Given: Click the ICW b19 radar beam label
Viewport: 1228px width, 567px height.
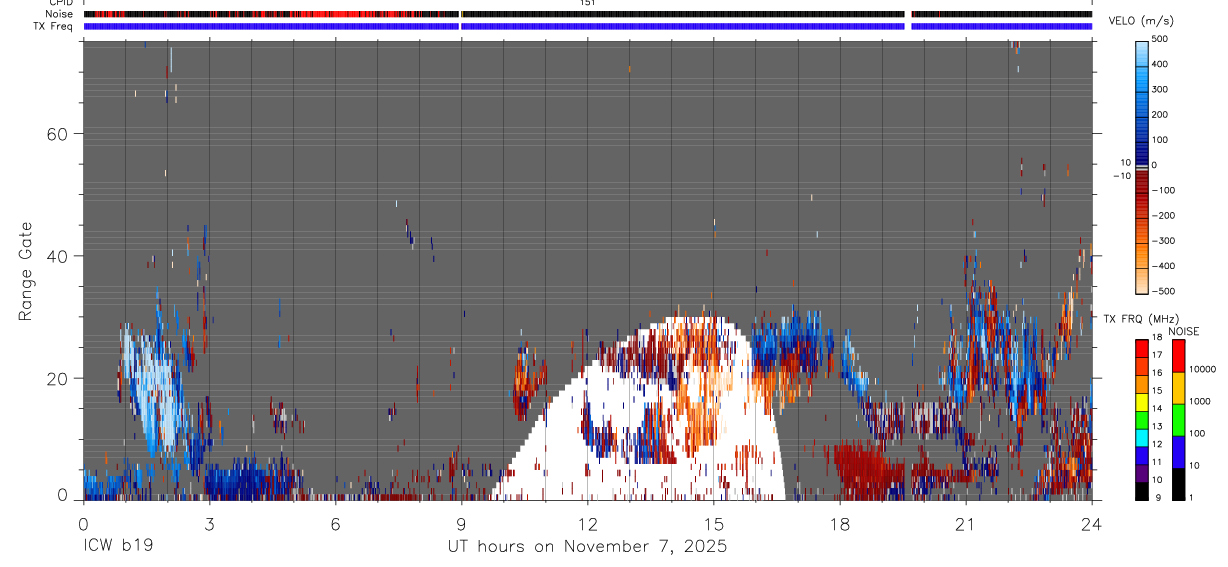Looking at the screenshot, I should point(117,547).
